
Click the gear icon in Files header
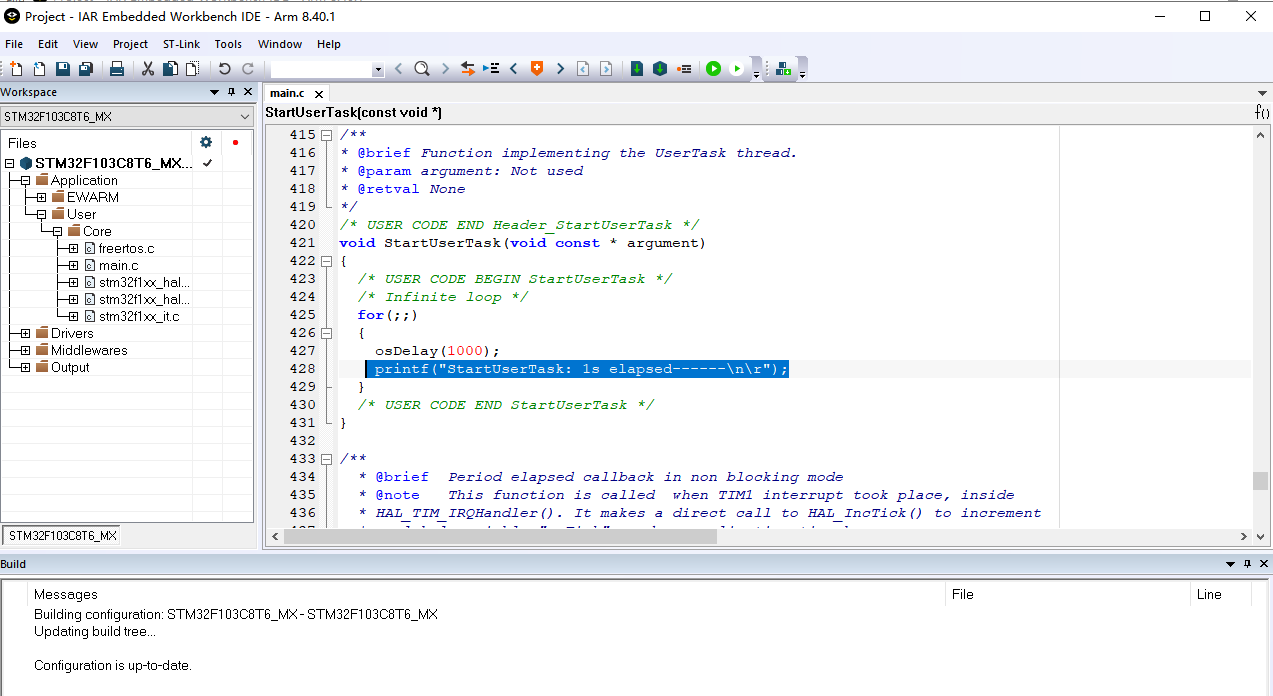pyautogui.click(x=206, y=142)
